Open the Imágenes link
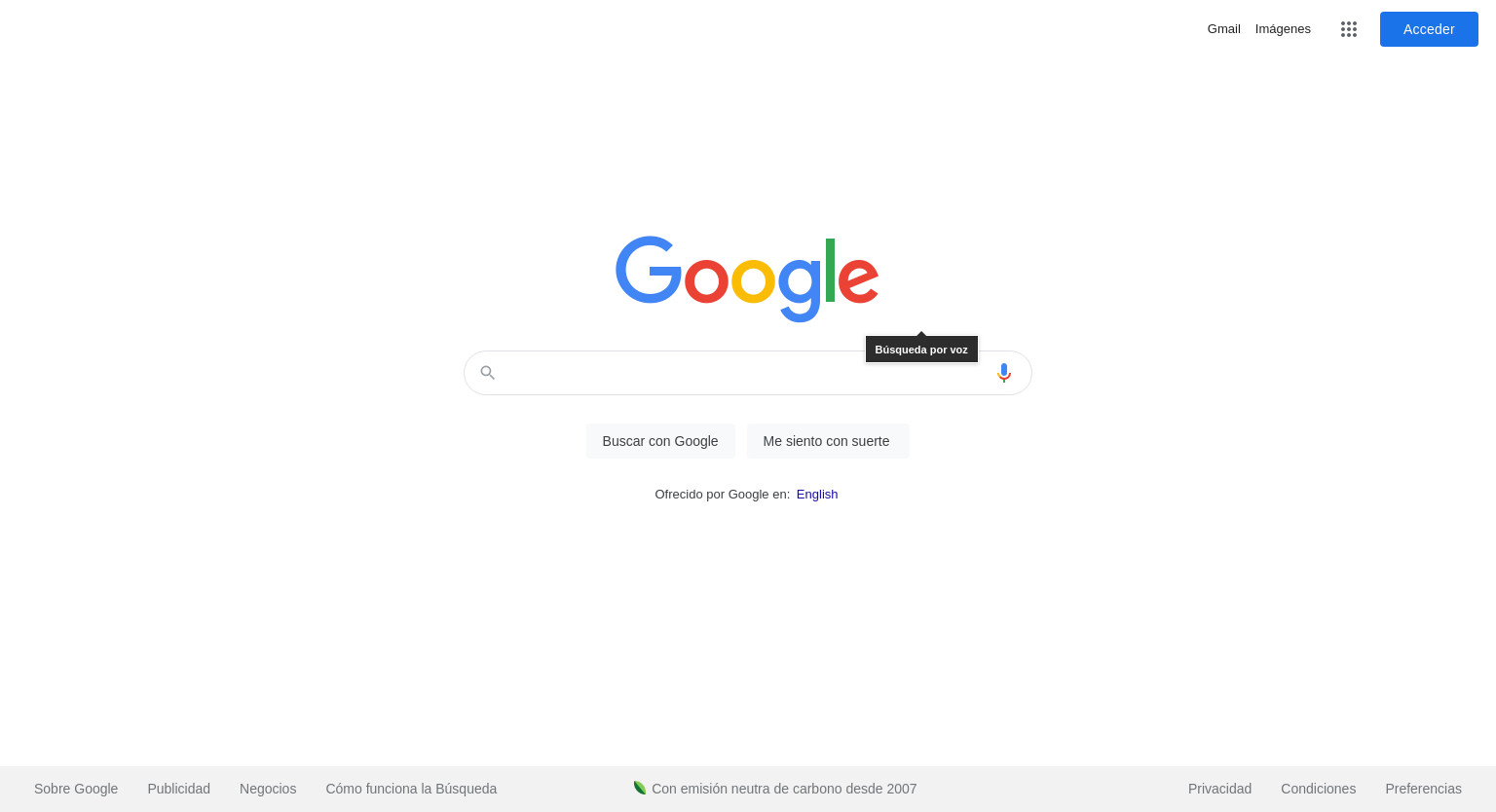 pos(1283,29)
